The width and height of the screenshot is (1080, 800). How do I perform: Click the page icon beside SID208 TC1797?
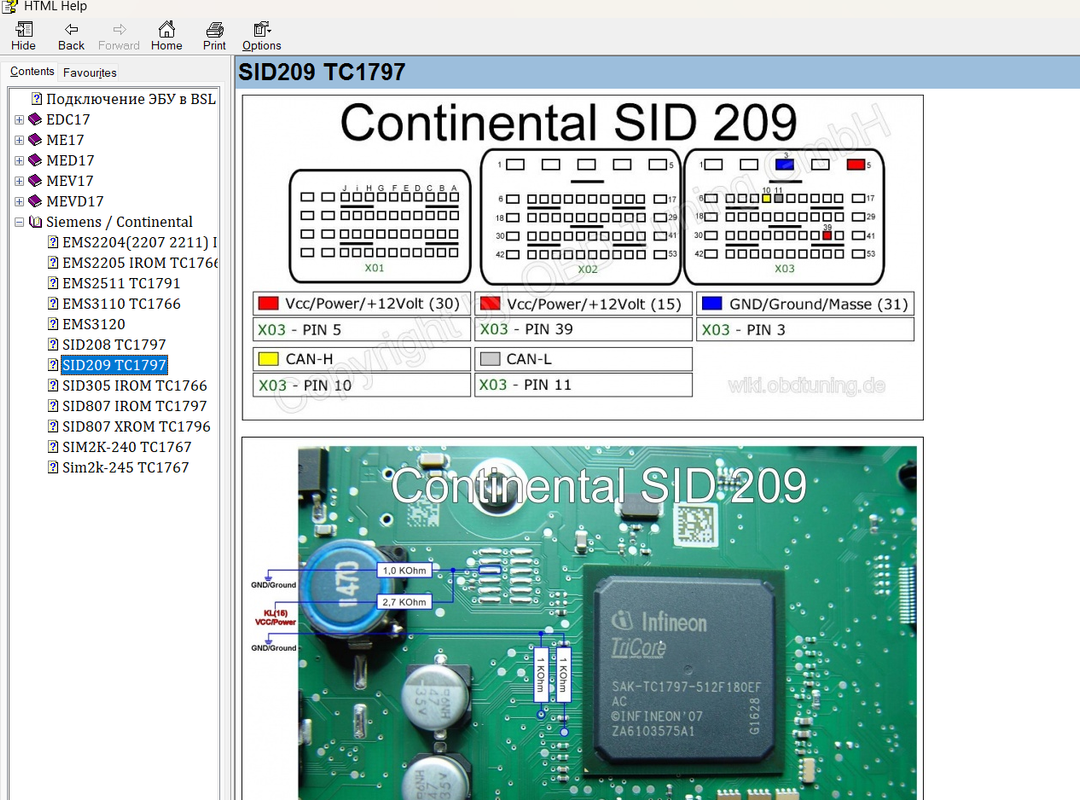point(53,345)
